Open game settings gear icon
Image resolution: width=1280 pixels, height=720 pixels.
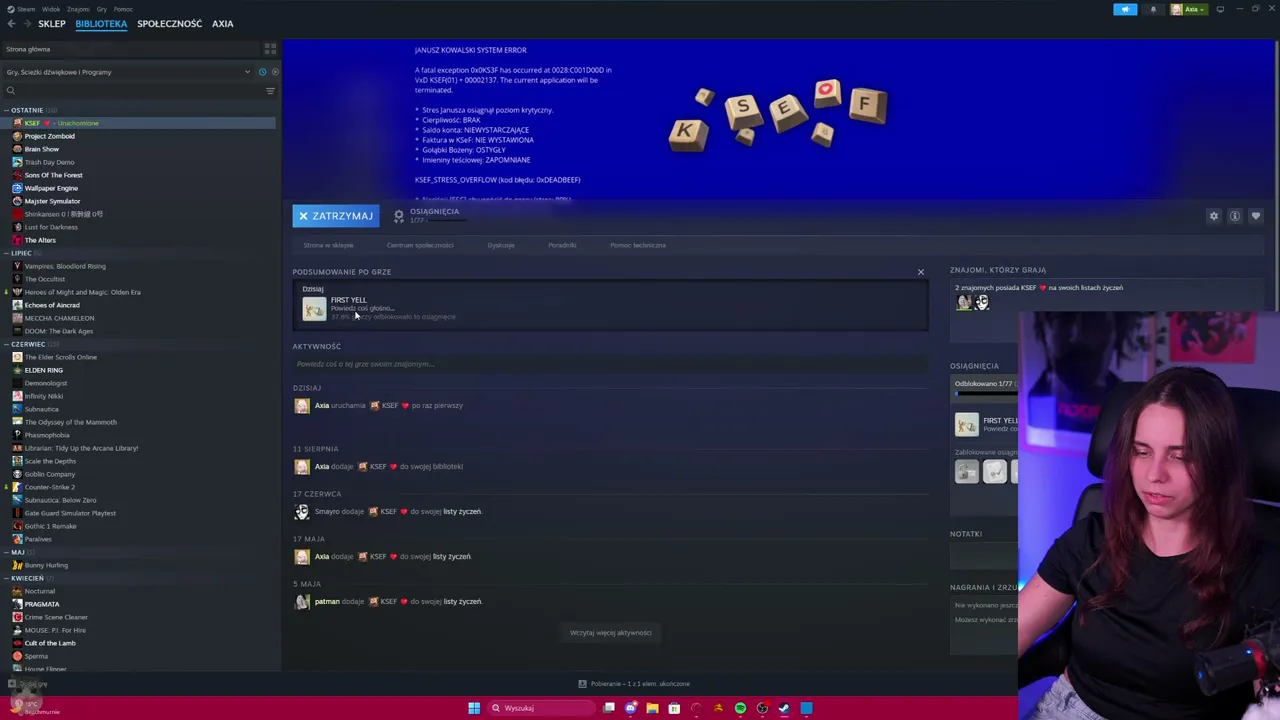[x=1214, y=216]
